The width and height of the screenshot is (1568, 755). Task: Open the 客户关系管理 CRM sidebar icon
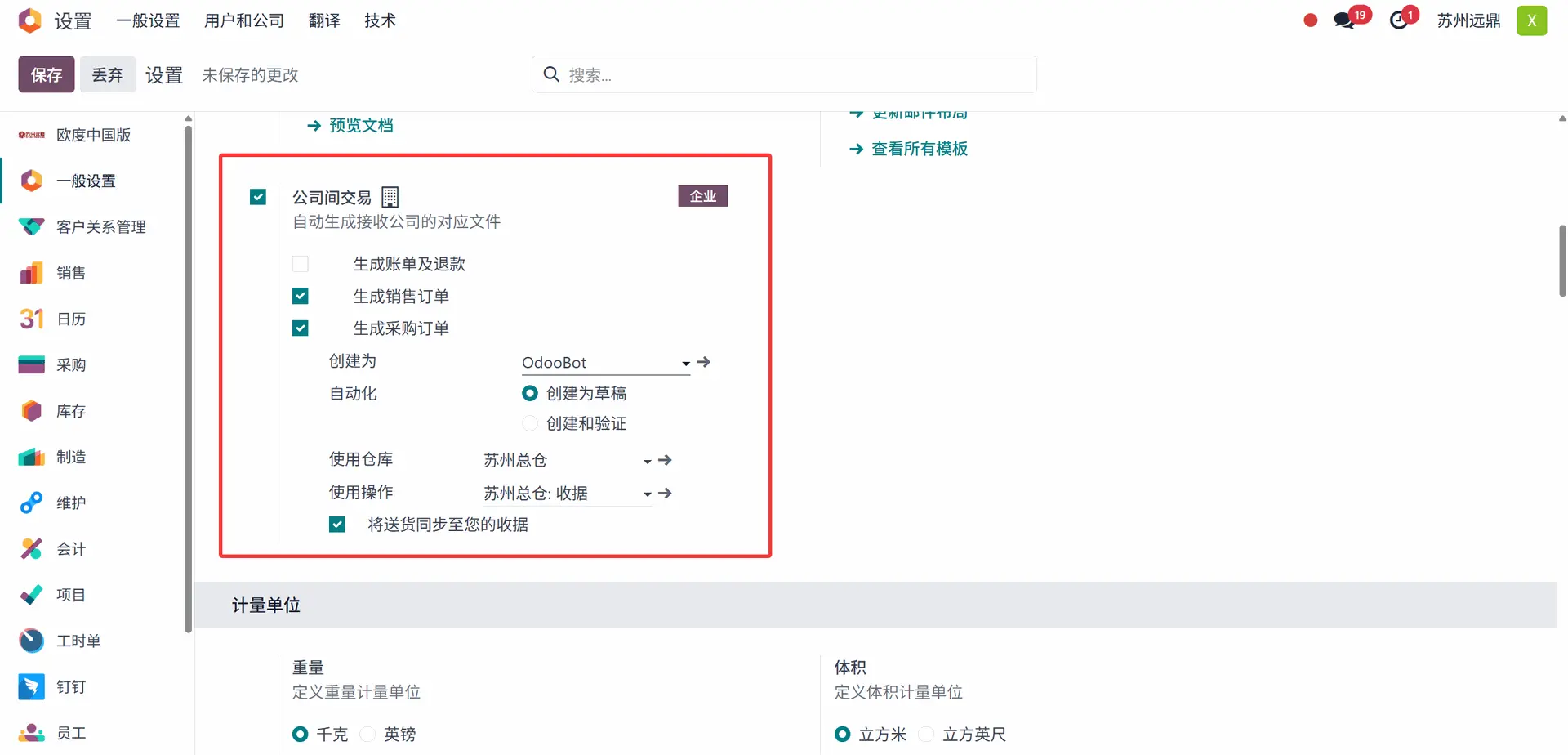(31, 227)
